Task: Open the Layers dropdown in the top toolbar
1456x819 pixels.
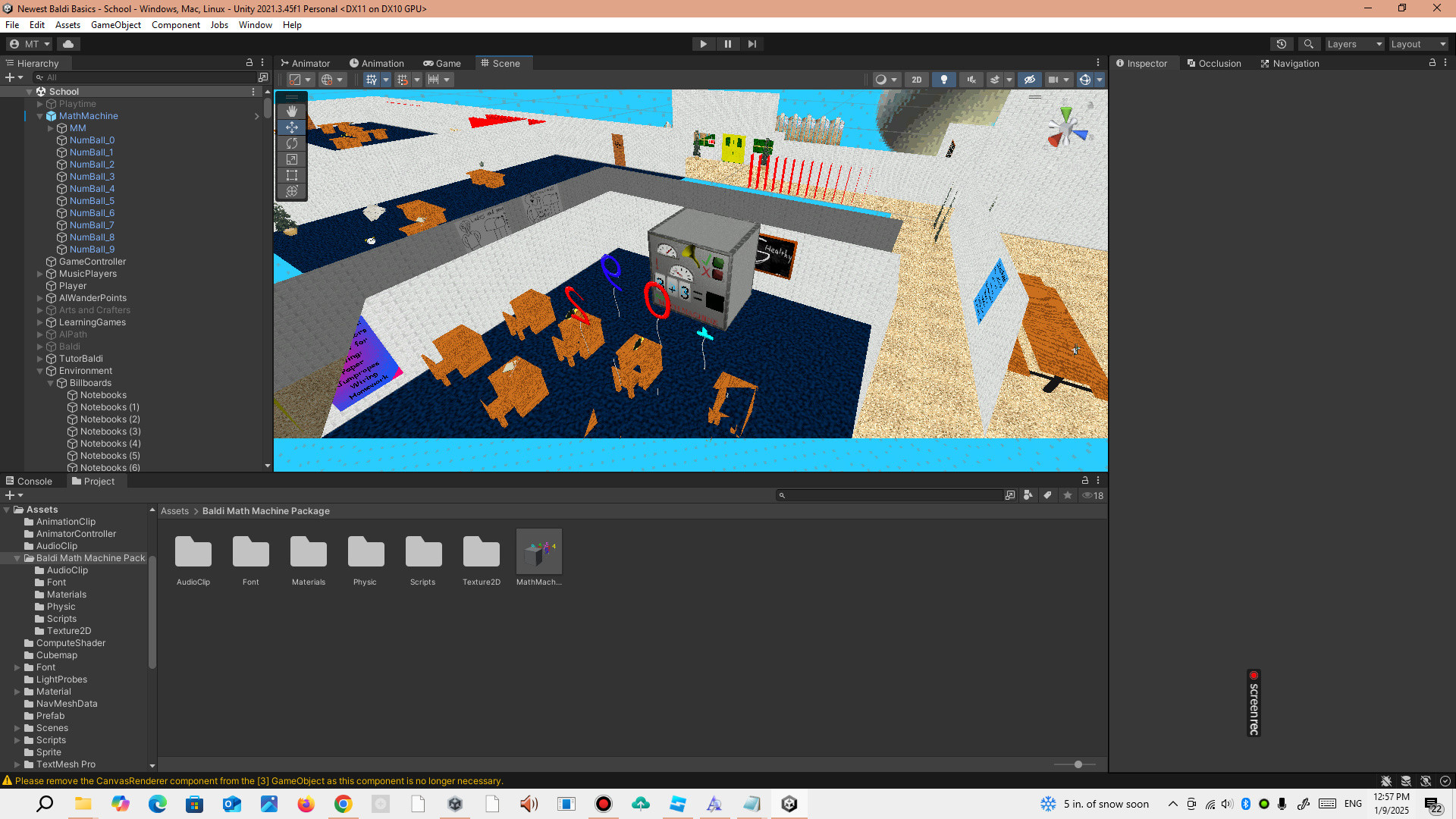Action: [x=1354, y=44]
